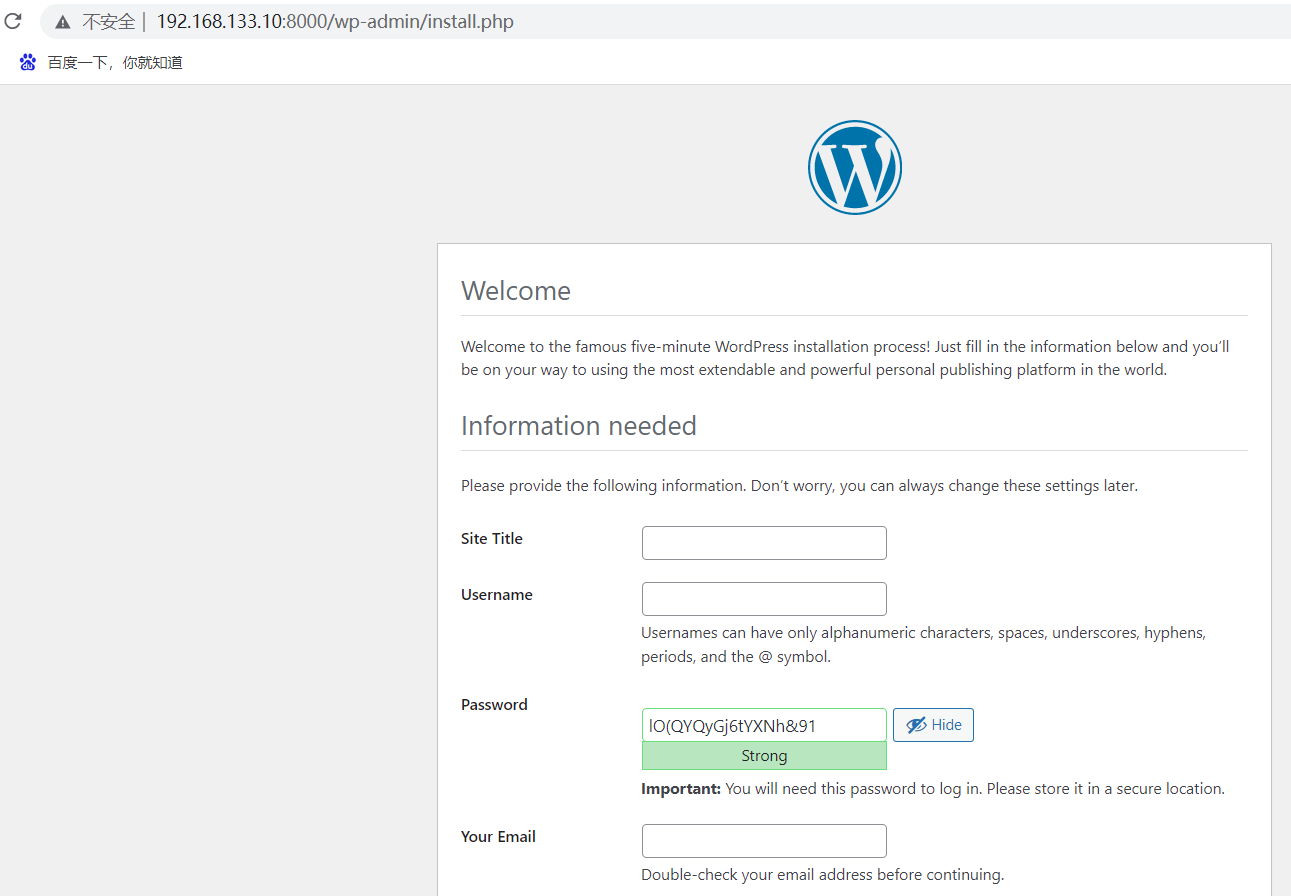Viewport: 1291px width, 896px height.
Task: Select the generated Password field
Action: click(764, 725)
